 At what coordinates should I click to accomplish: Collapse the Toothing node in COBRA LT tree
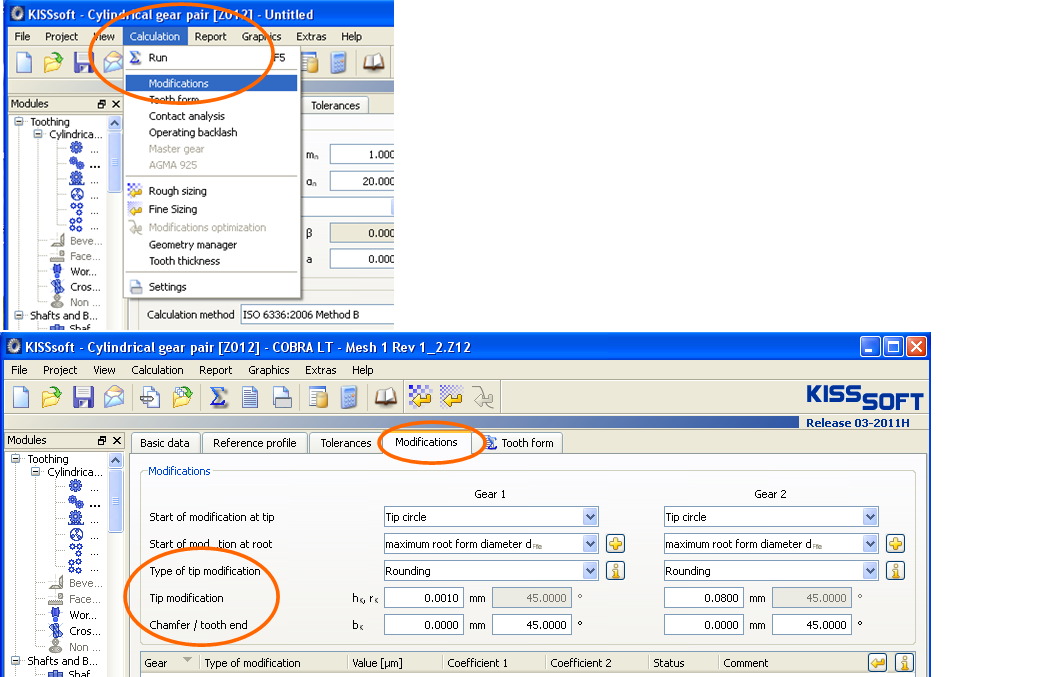pyautogui.click(x=16, y=459)
